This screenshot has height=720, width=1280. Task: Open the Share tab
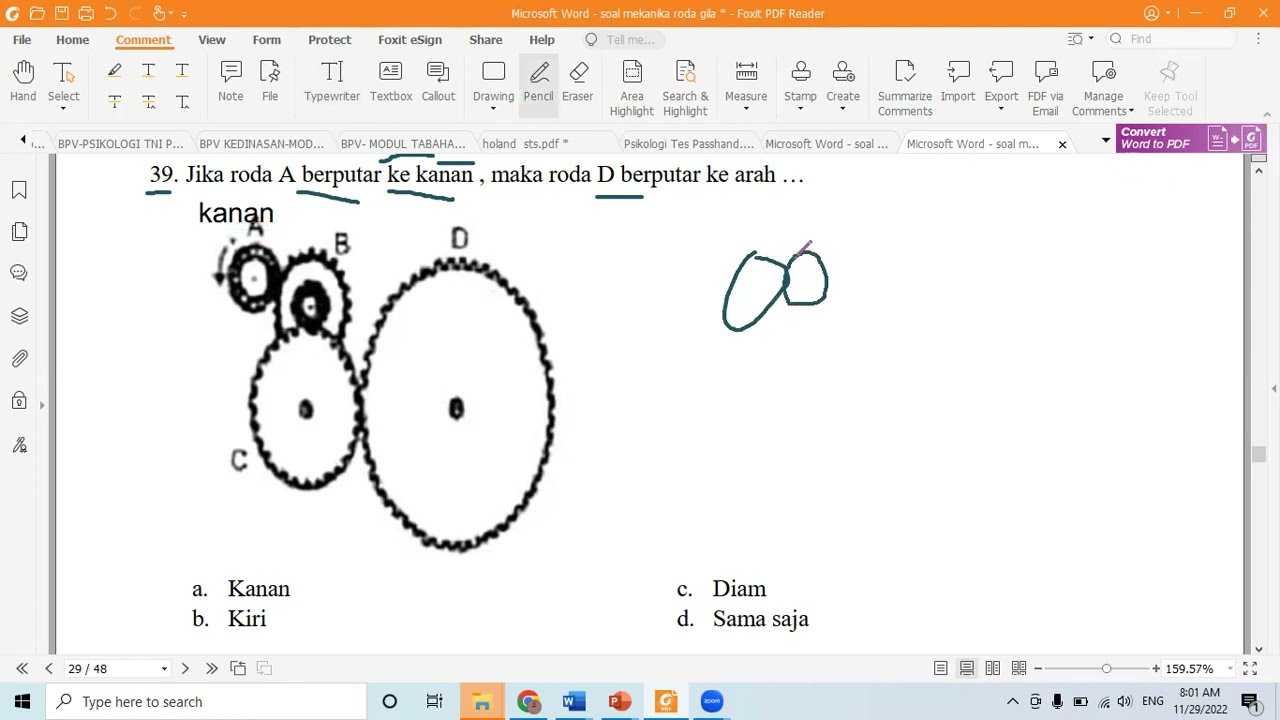486,39
